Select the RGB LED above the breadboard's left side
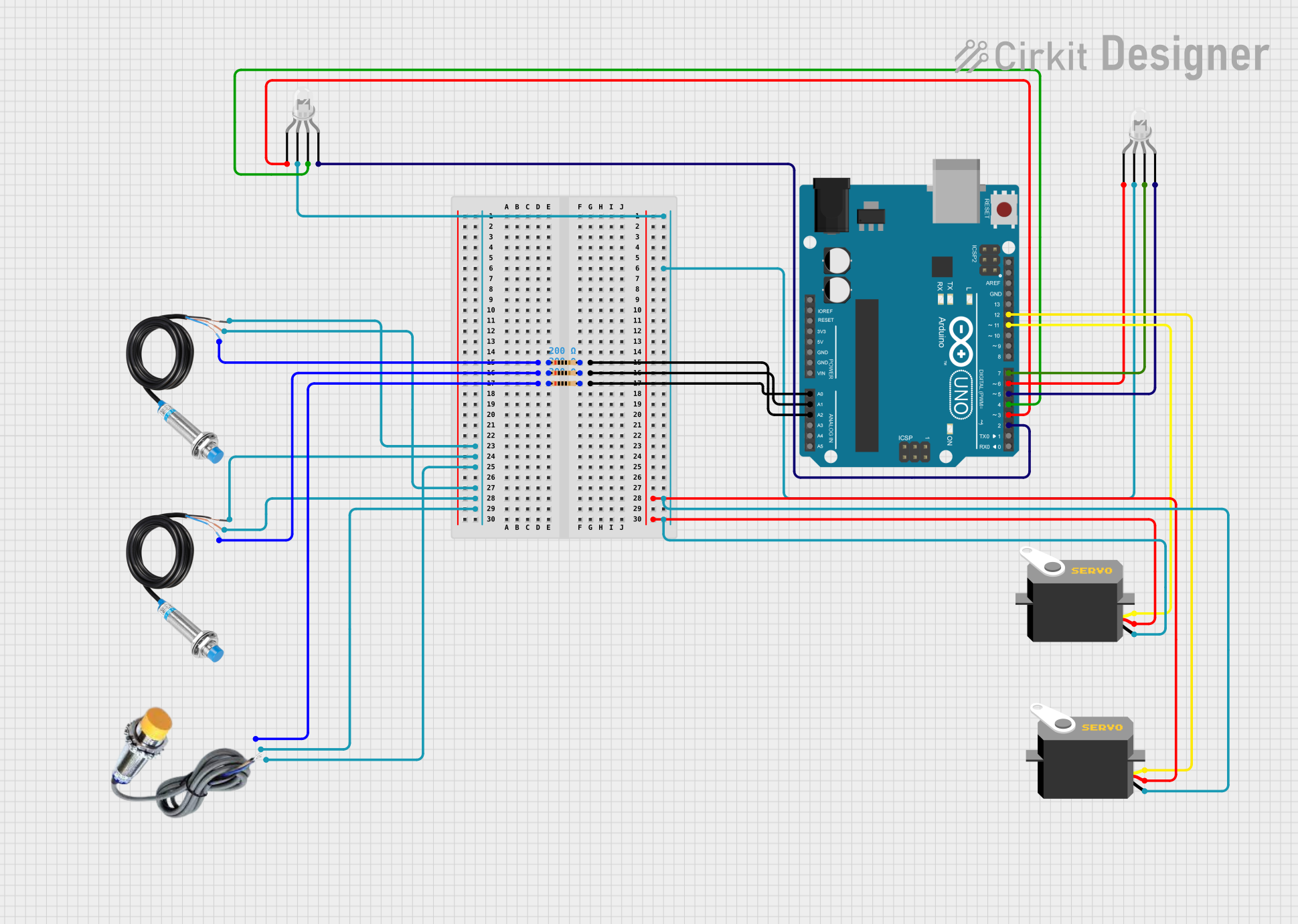Screen dimensions: 1298x924 pos(303,126)
